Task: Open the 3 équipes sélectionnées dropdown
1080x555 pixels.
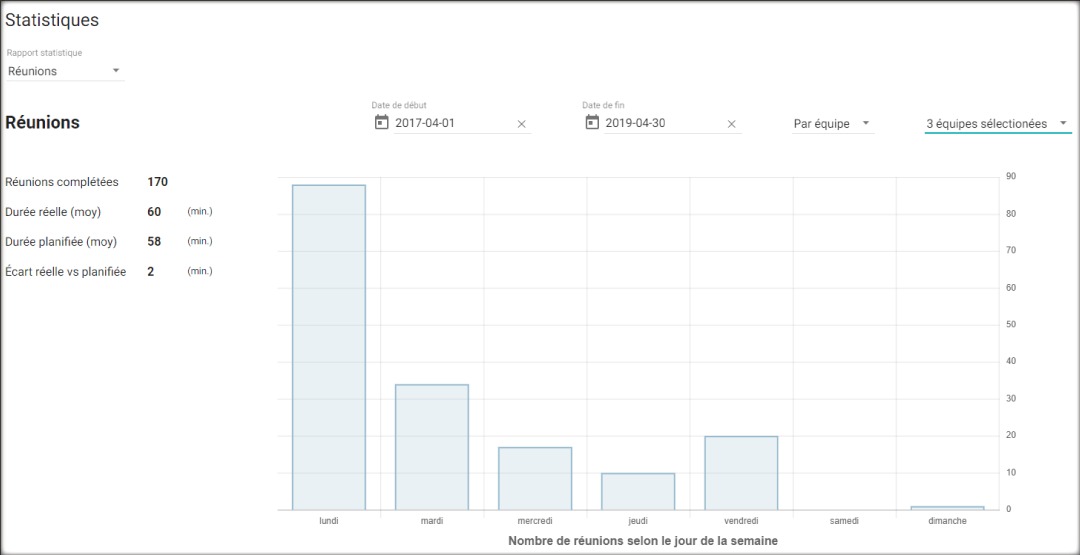Action: tap(997, 124)
